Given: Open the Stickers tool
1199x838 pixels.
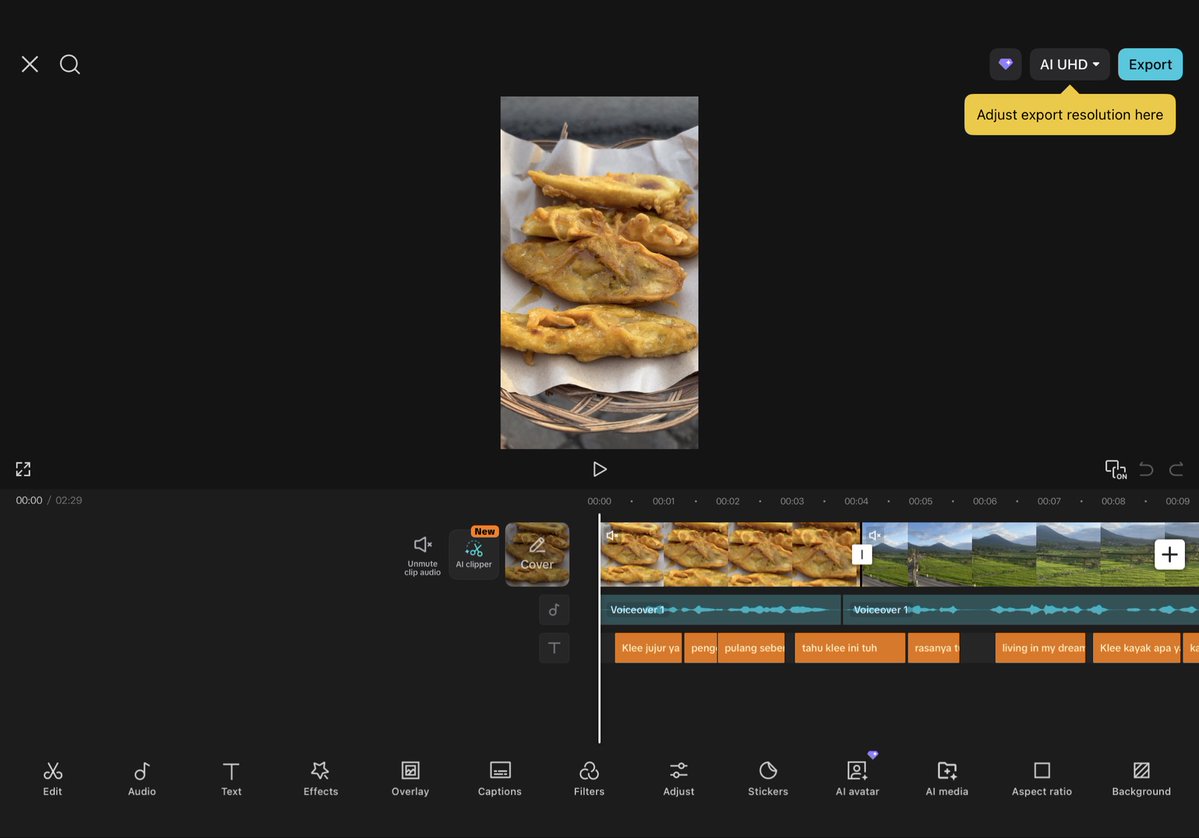Looking at the screenshot, I should pos(768,779).
